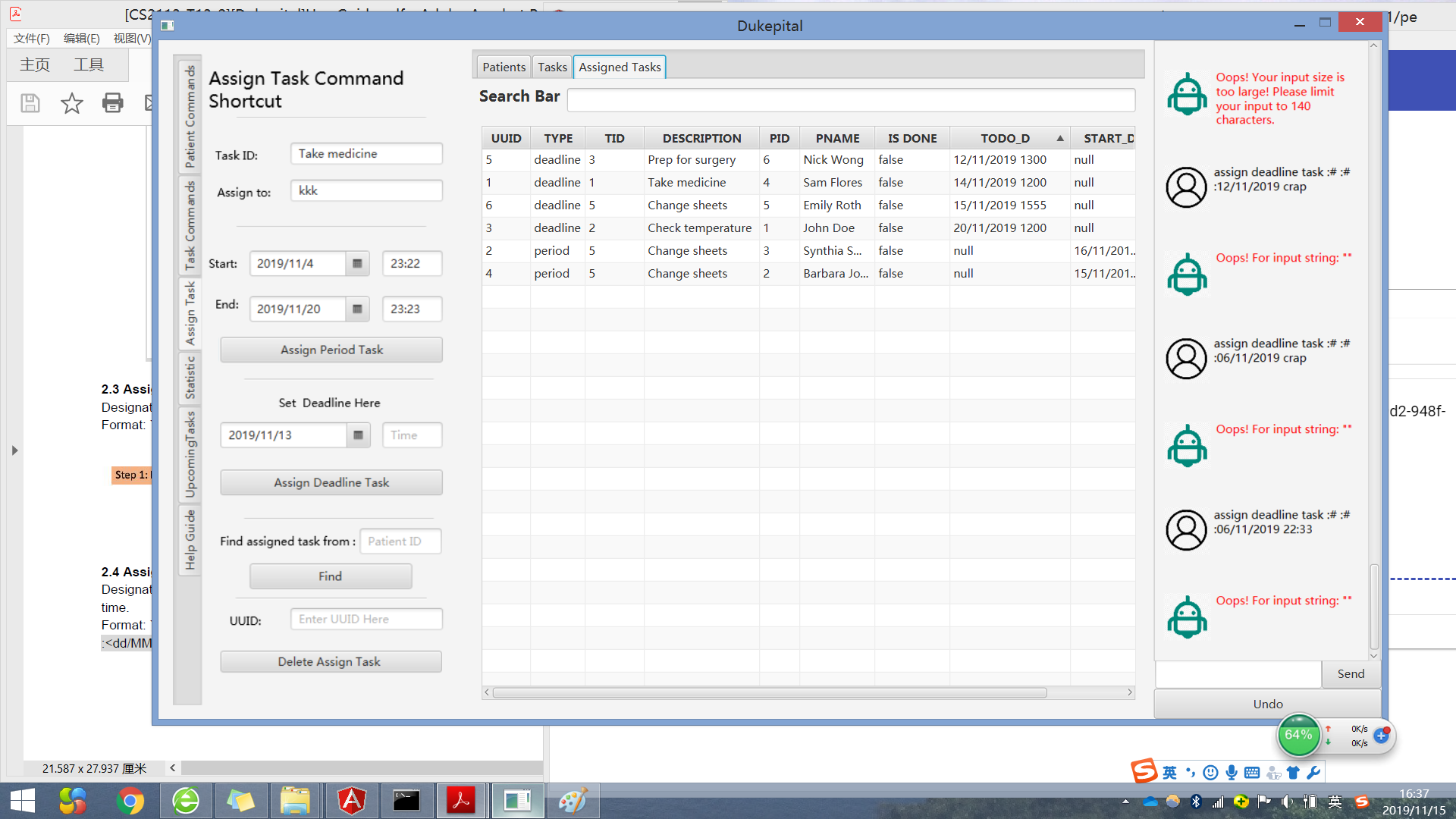1456x819 pixels.
Task: Click the TODO_D column sort arrow
Action: [x=1059, y=138]
